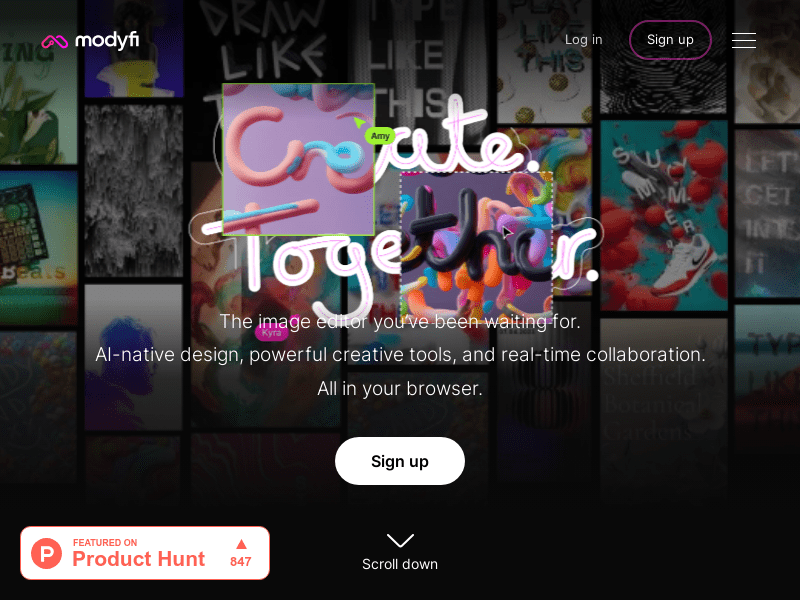The height and width of the screenshot is (600, 800).
Task: Click the 847 upvote count
Action: coord(240,562)
